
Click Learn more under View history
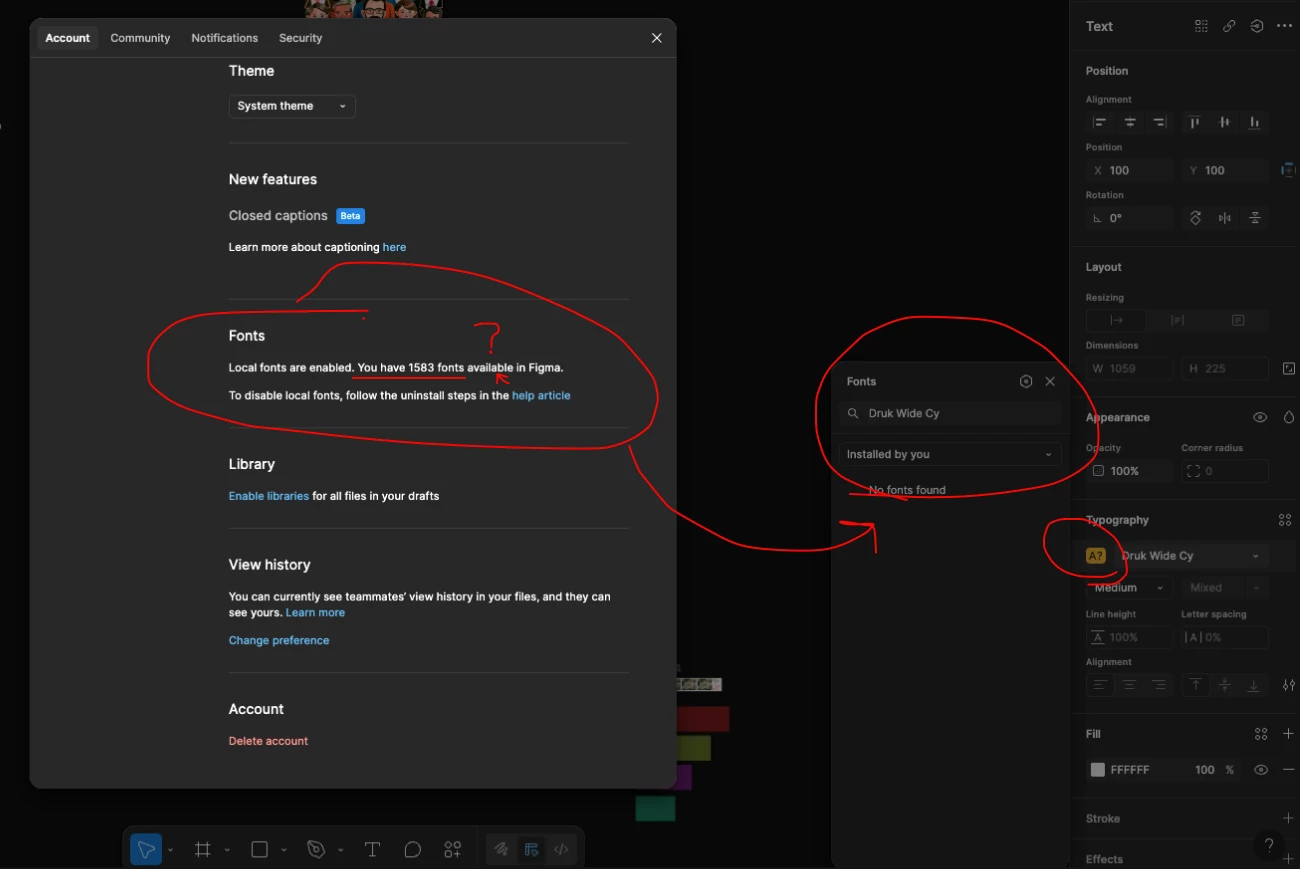coord(315,613)
